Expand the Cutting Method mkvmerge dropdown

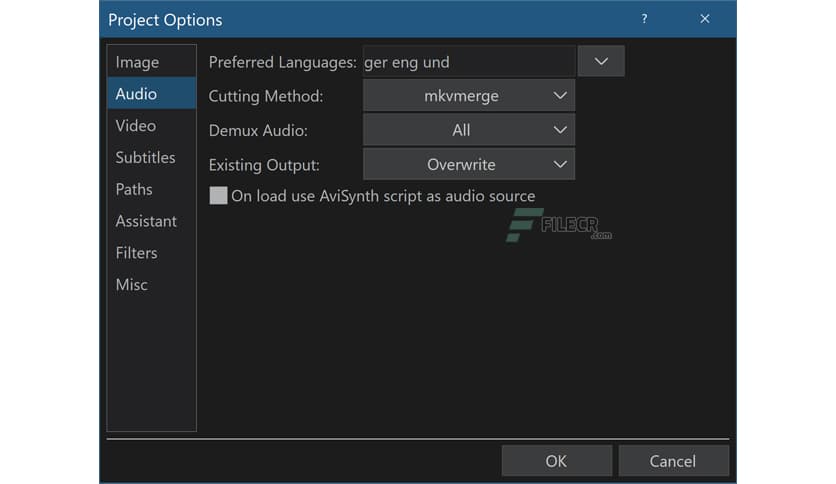[468, 96]
